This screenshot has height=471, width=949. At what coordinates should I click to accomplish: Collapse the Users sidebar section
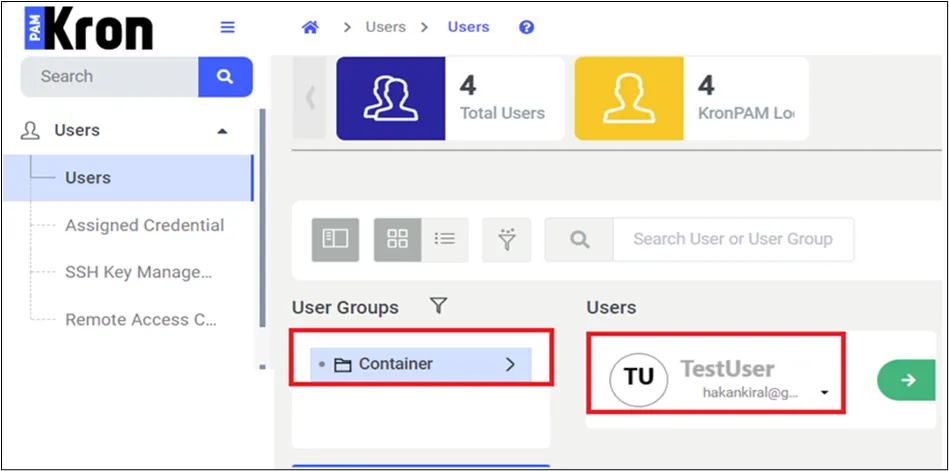pos(223,131)
